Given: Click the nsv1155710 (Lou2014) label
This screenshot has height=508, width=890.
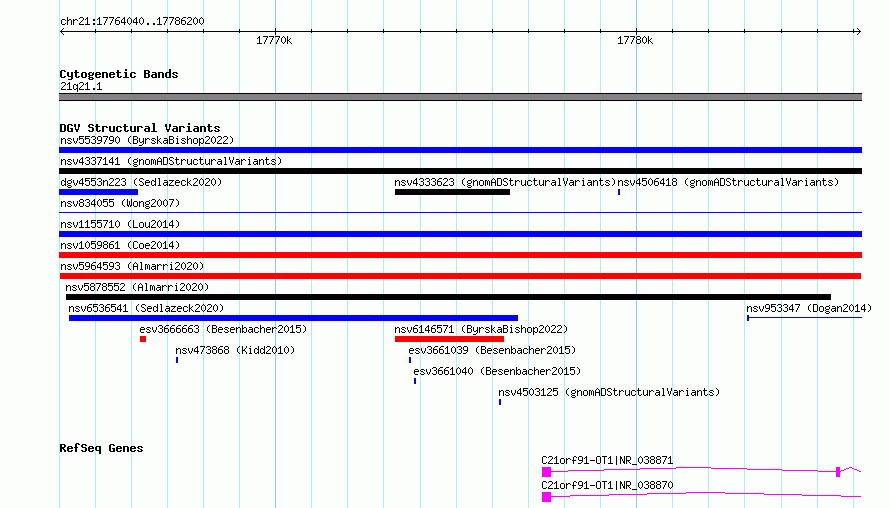Looking at the screenshot, I should click(120, 224).
